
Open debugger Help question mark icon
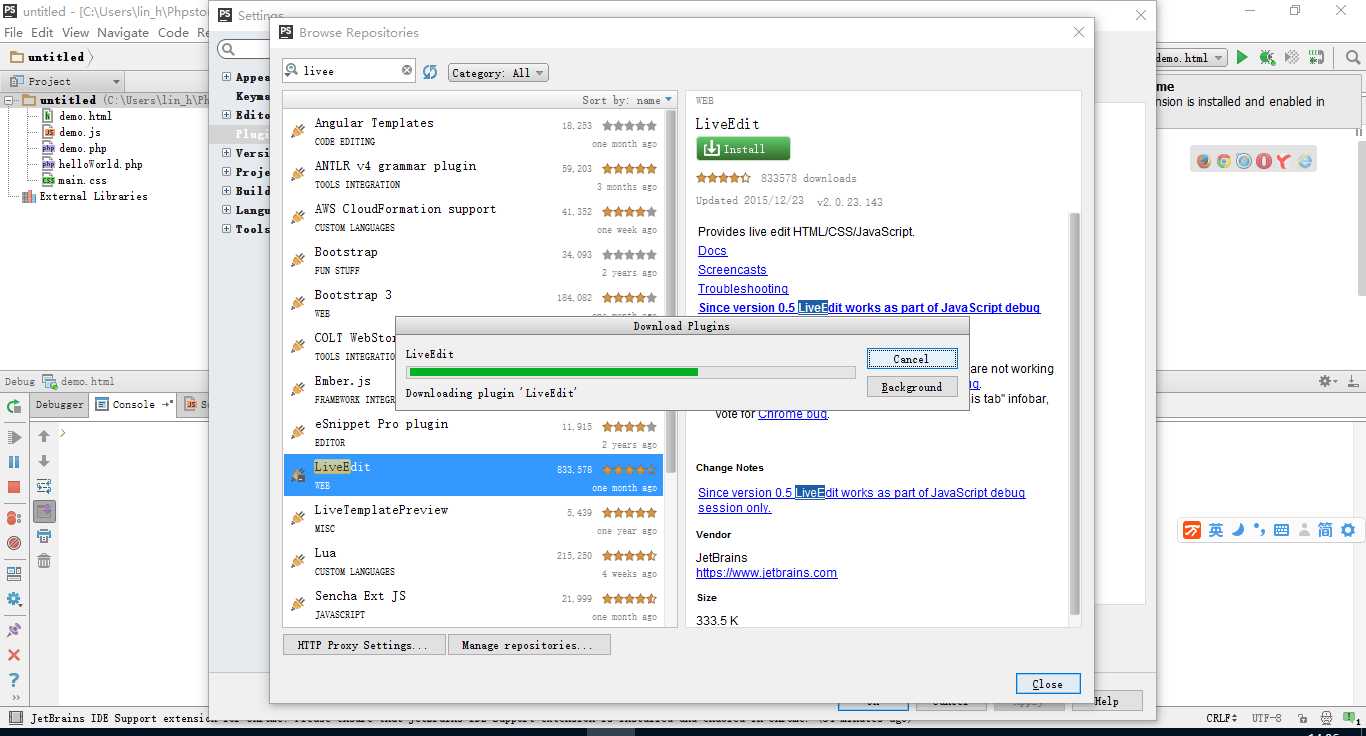click(14, 680)
